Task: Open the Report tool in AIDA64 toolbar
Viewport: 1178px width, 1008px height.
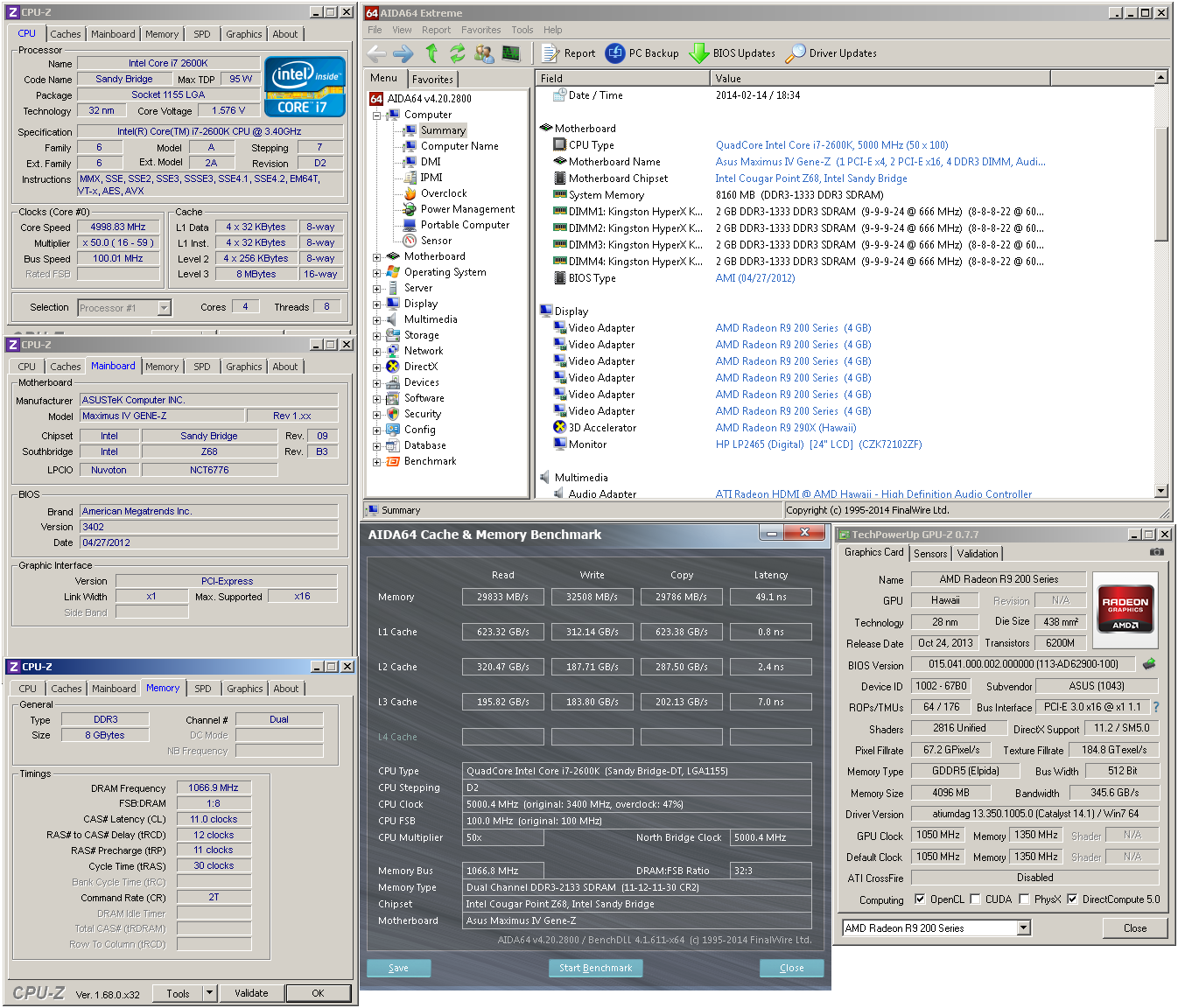Action: click(x=569, y=53)
